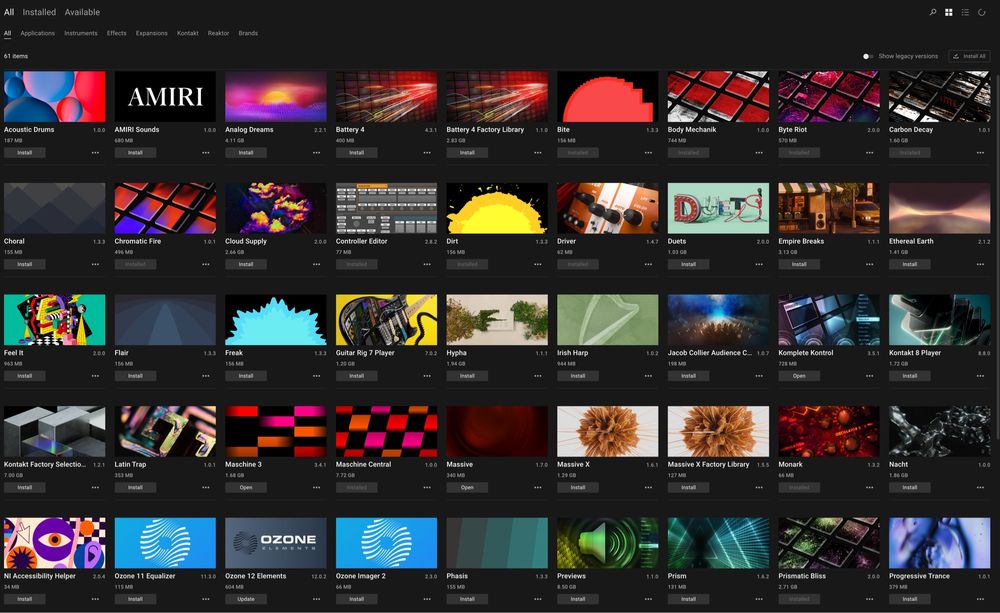Switch to the Installed top tab
The height and width of the screenshot is (613, 1000).
pos(39,12)
